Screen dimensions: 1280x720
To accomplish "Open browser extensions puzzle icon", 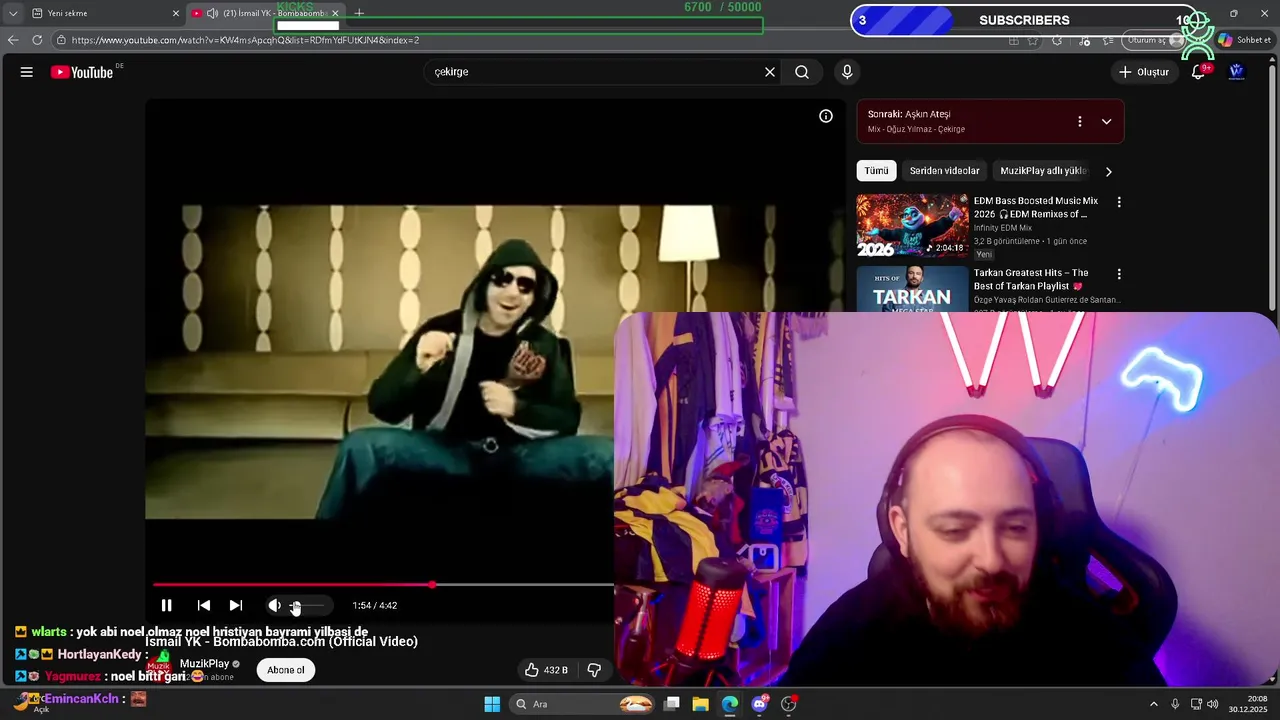I will pos(1057,40).
